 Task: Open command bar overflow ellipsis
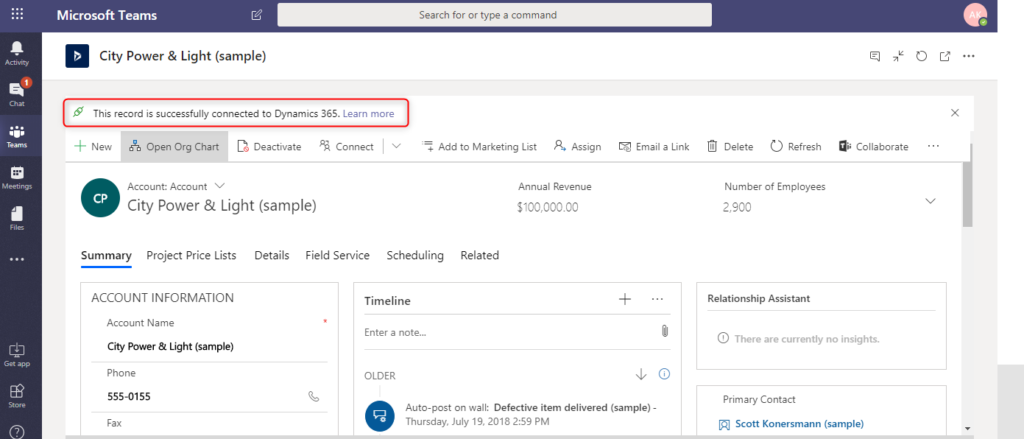[x=933, y=146]
